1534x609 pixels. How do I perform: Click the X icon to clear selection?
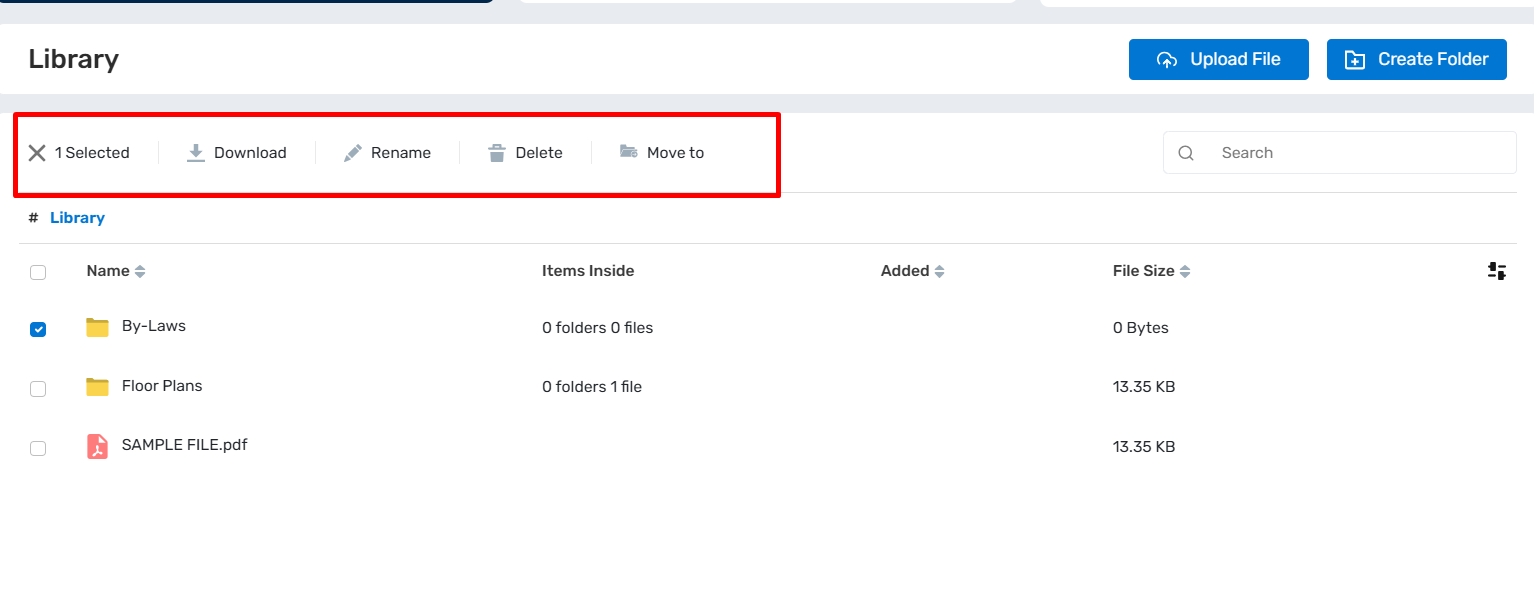(37, 153)
